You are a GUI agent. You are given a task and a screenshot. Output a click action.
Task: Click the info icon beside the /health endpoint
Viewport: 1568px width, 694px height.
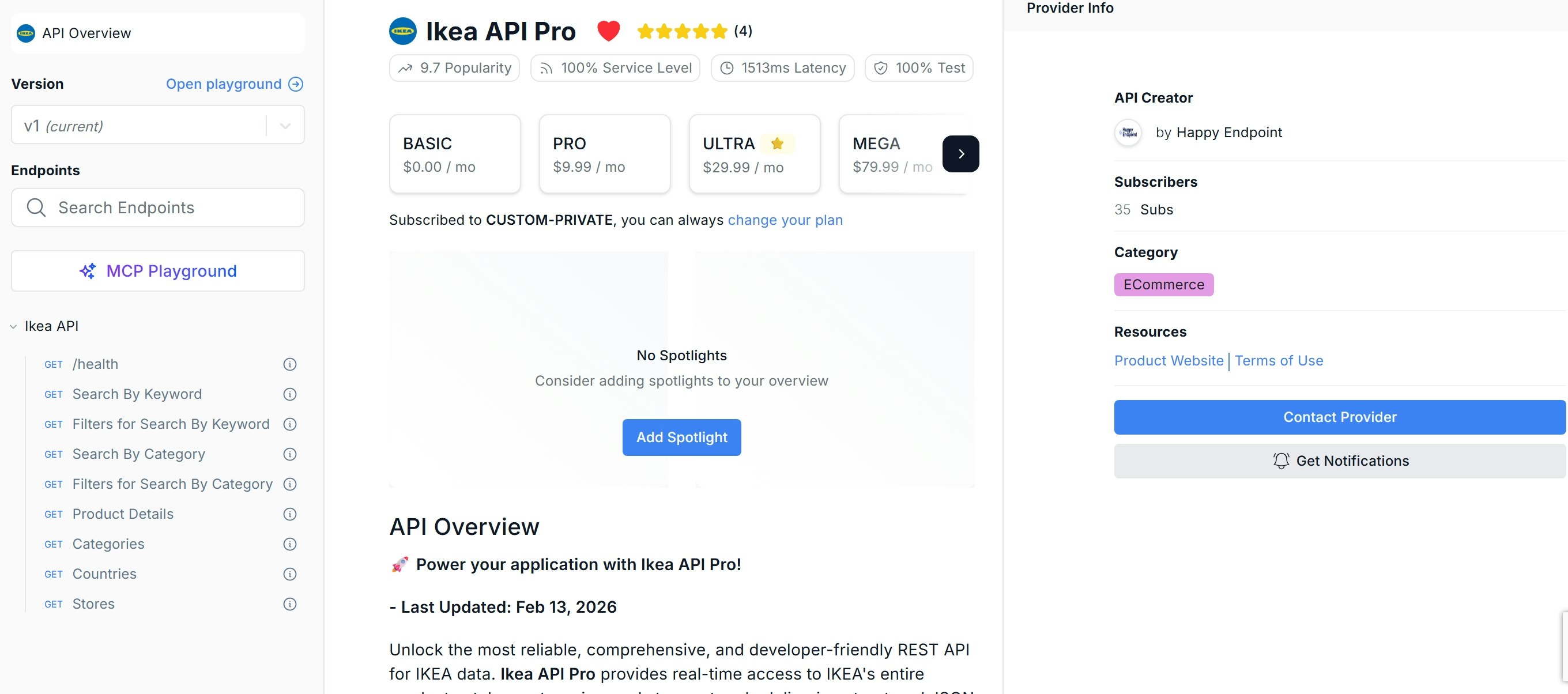pos(289,364)
